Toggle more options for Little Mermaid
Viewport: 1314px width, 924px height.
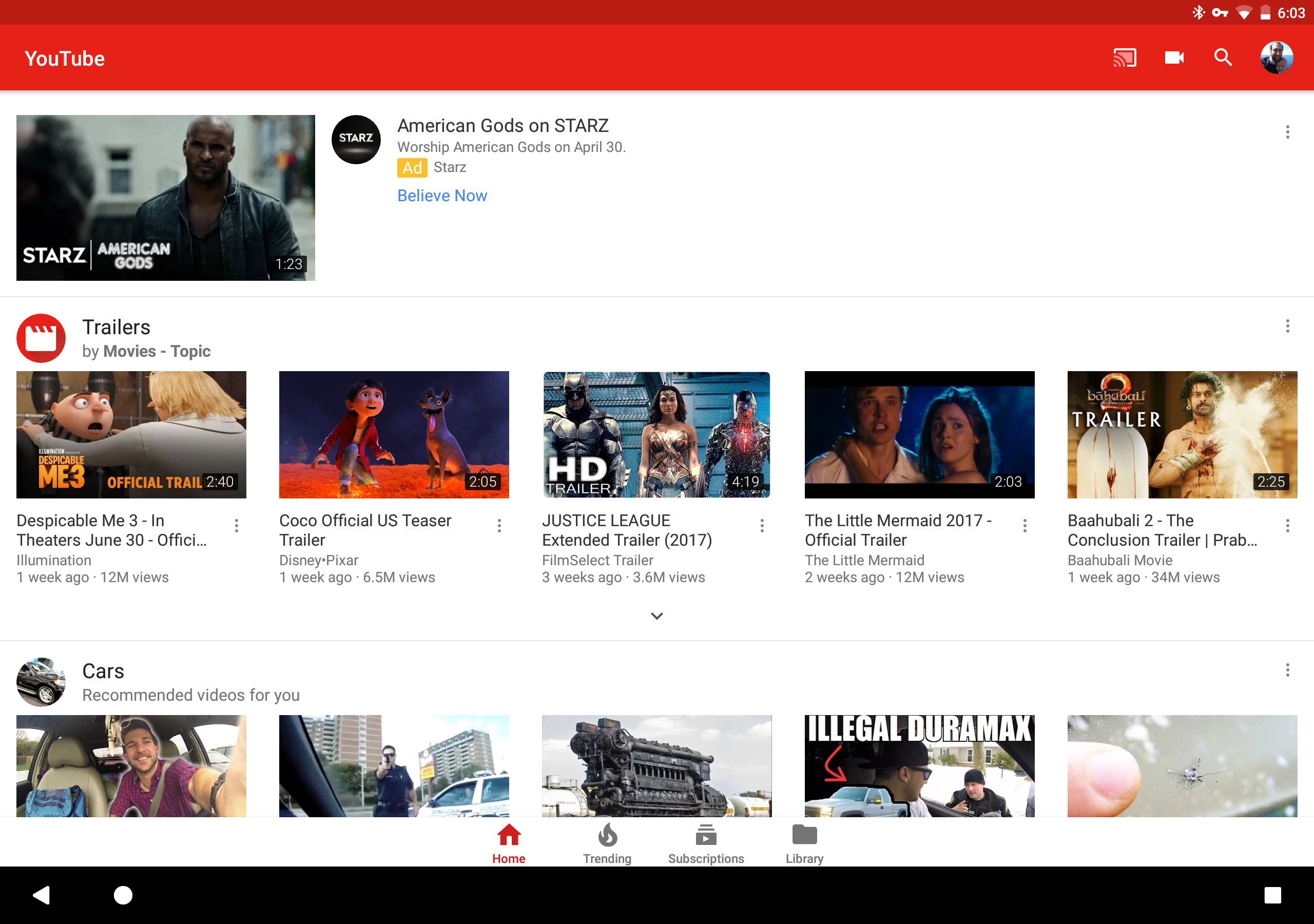pos(1026,525)
